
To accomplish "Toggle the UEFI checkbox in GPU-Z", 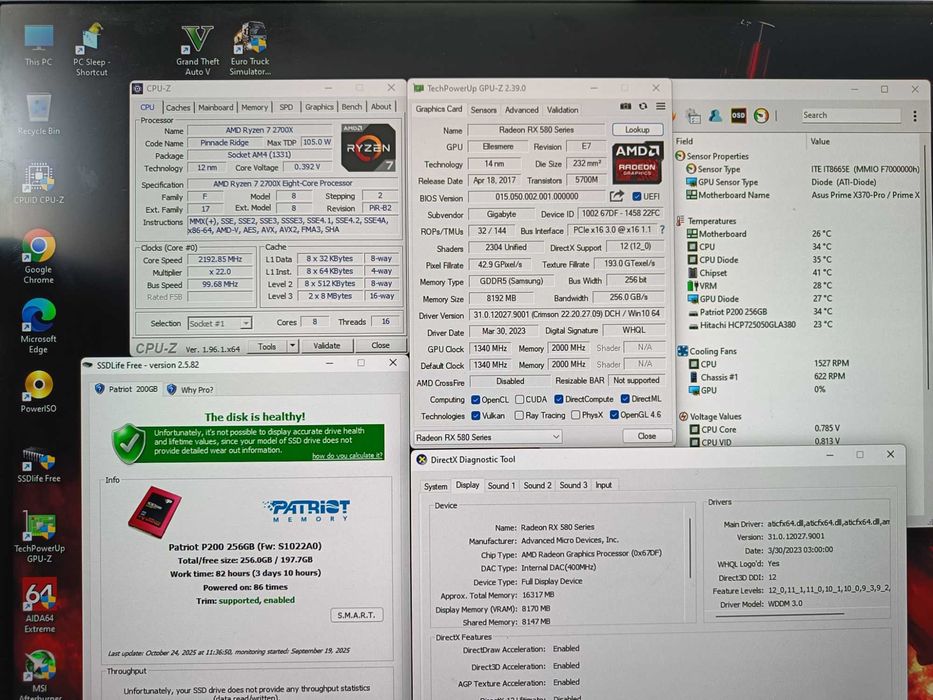I will point(637,196).
